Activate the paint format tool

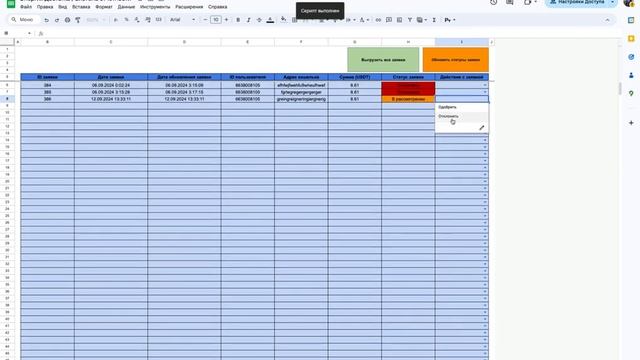tap(78, 20)
